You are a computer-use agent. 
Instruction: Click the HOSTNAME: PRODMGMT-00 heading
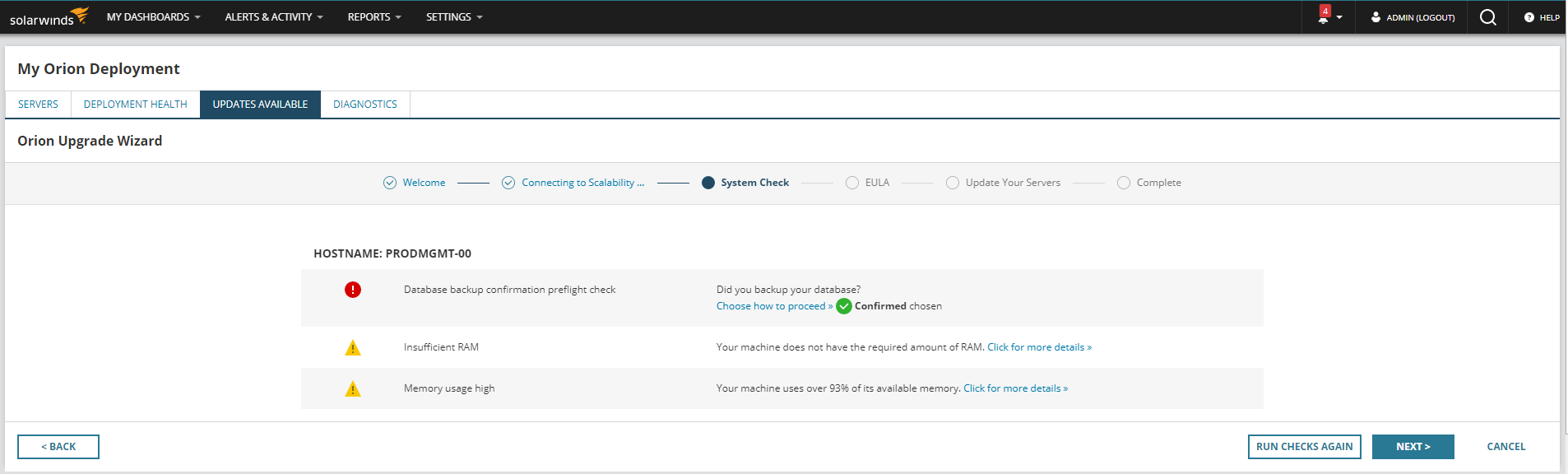click(x=392, y=253)
